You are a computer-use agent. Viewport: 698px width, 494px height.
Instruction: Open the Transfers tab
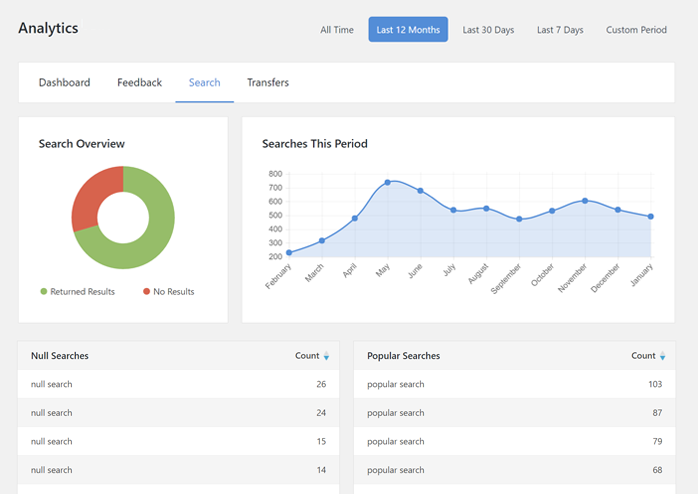point(268,83)
